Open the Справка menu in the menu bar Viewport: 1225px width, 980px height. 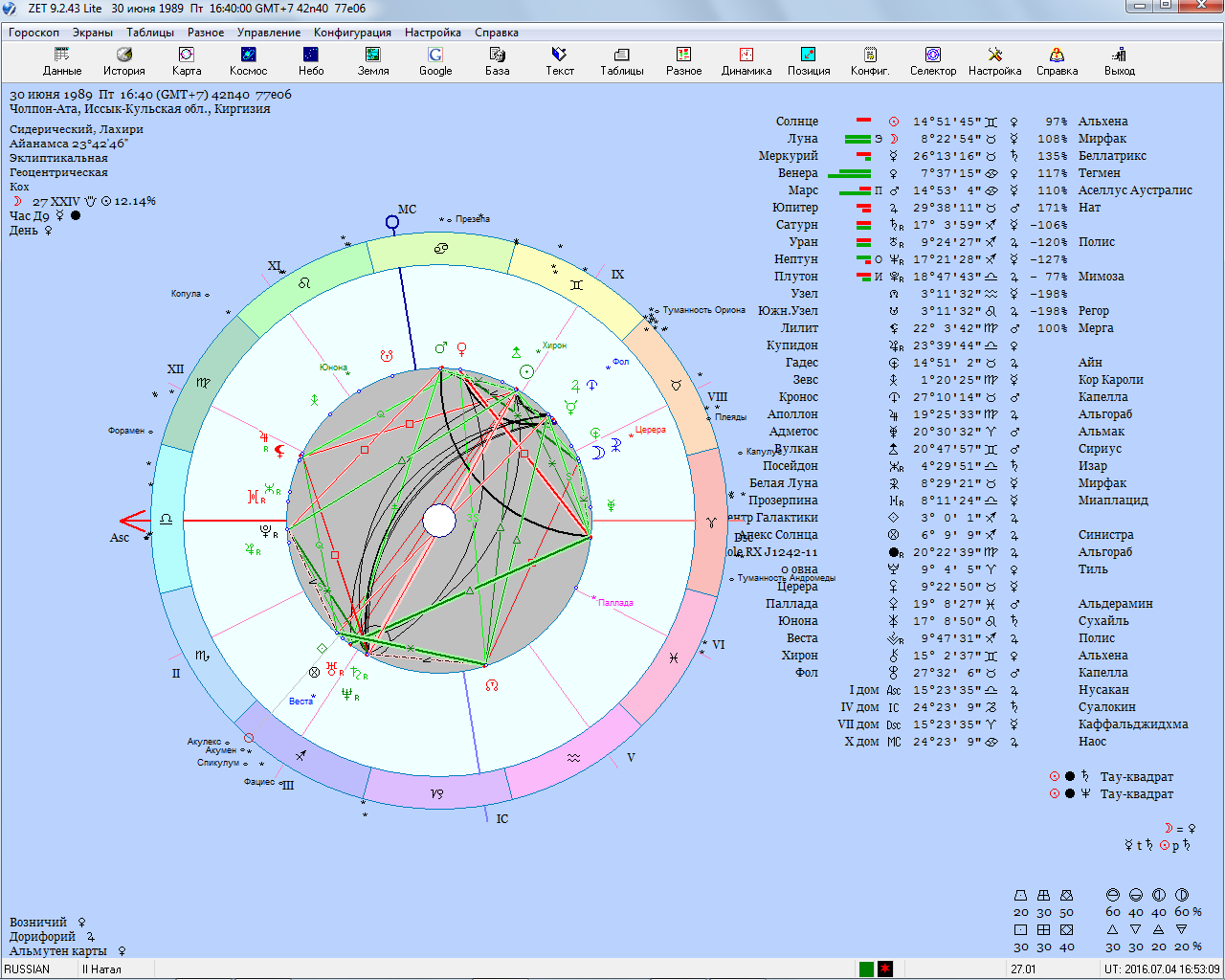(496, 33)
